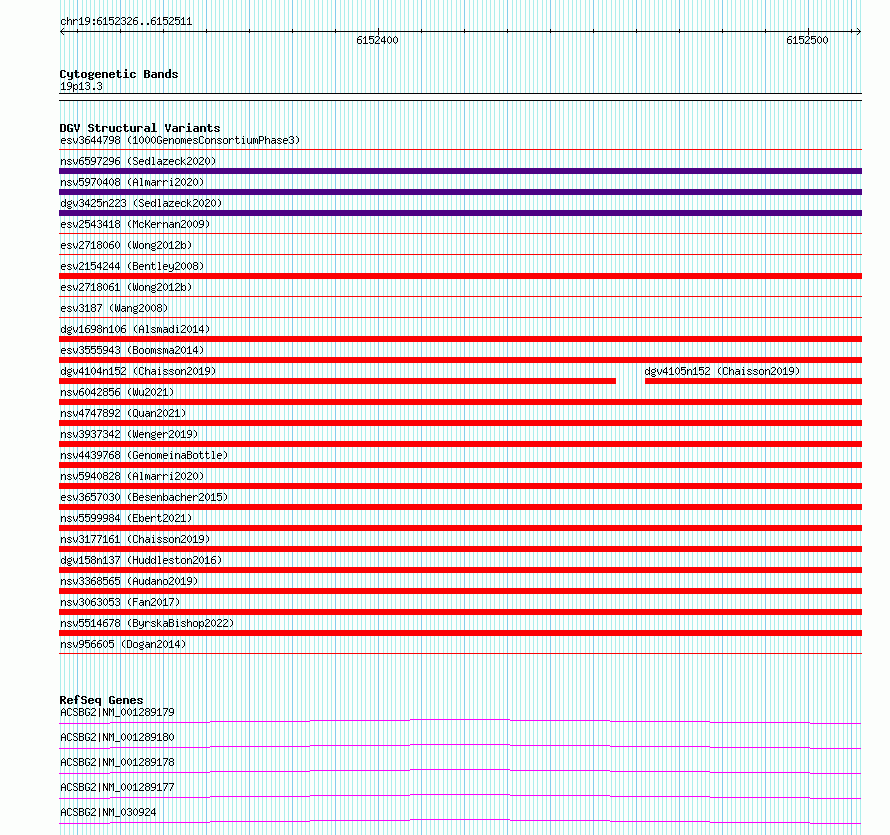Select the Cytogenetic Bands track heading
This screenshot has width=890, height=835.
pyautogui.click(x=119, y=74)
